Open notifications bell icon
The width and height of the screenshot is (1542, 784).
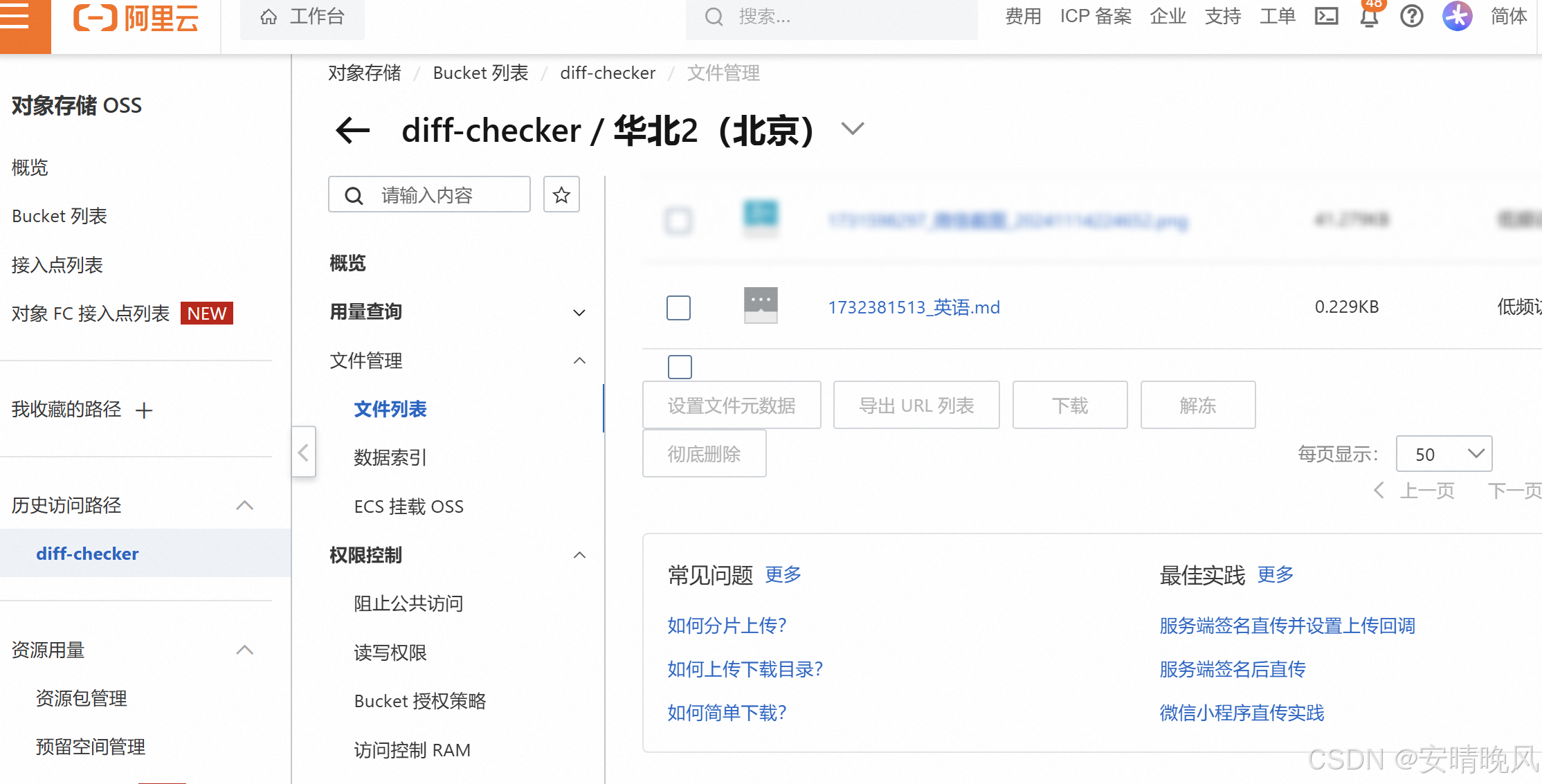1369,17
